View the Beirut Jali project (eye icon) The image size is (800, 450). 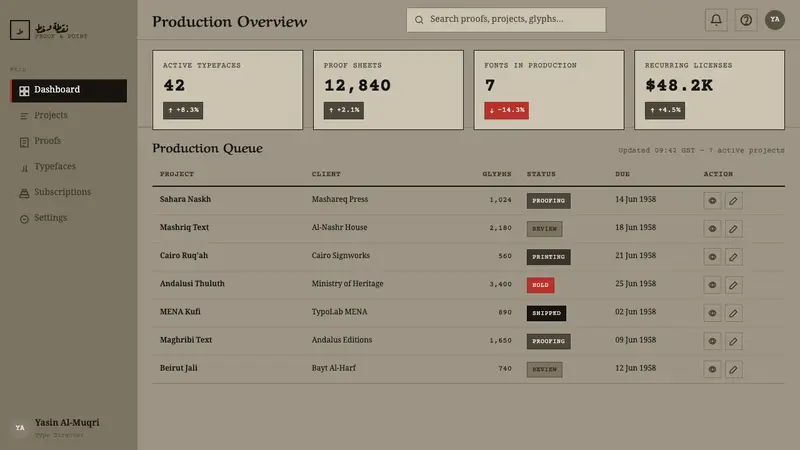point(712,369)
